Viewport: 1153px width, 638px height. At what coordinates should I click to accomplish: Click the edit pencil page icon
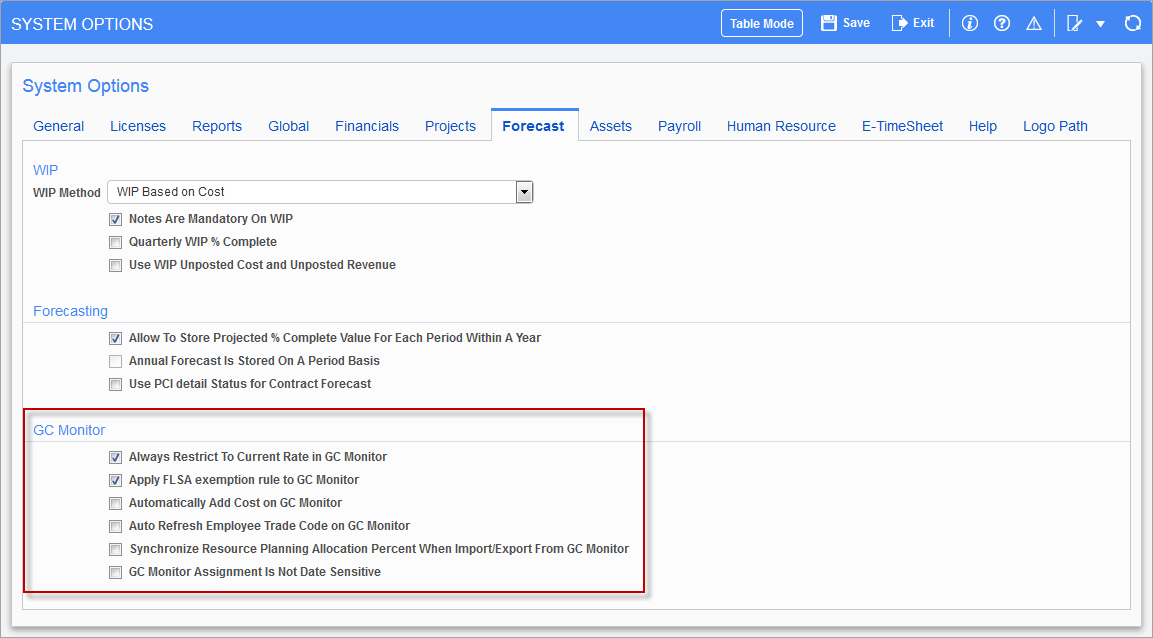tap(1074, 24)
